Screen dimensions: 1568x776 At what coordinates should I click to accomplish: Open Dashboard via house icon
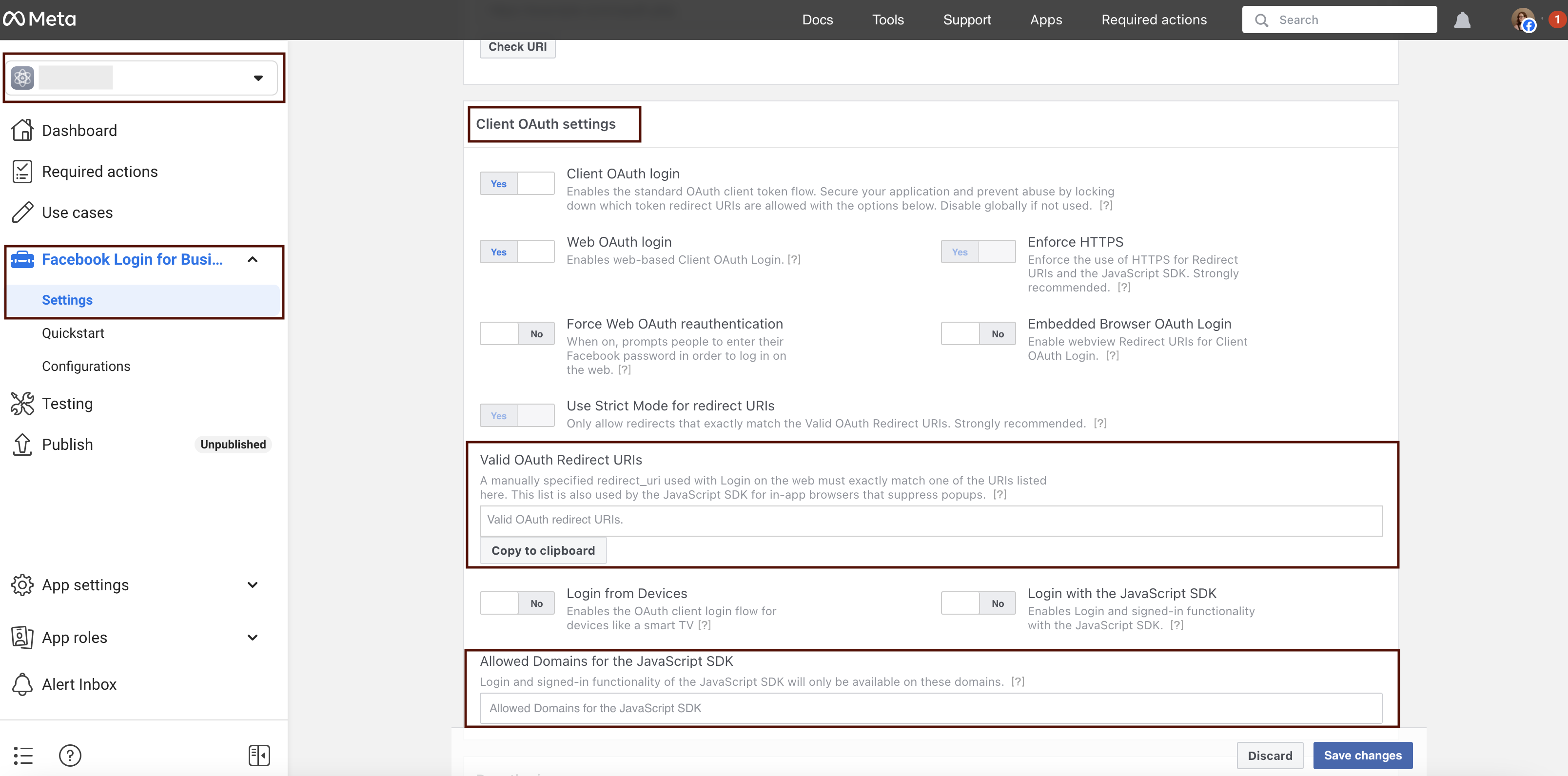coord(22,130)
